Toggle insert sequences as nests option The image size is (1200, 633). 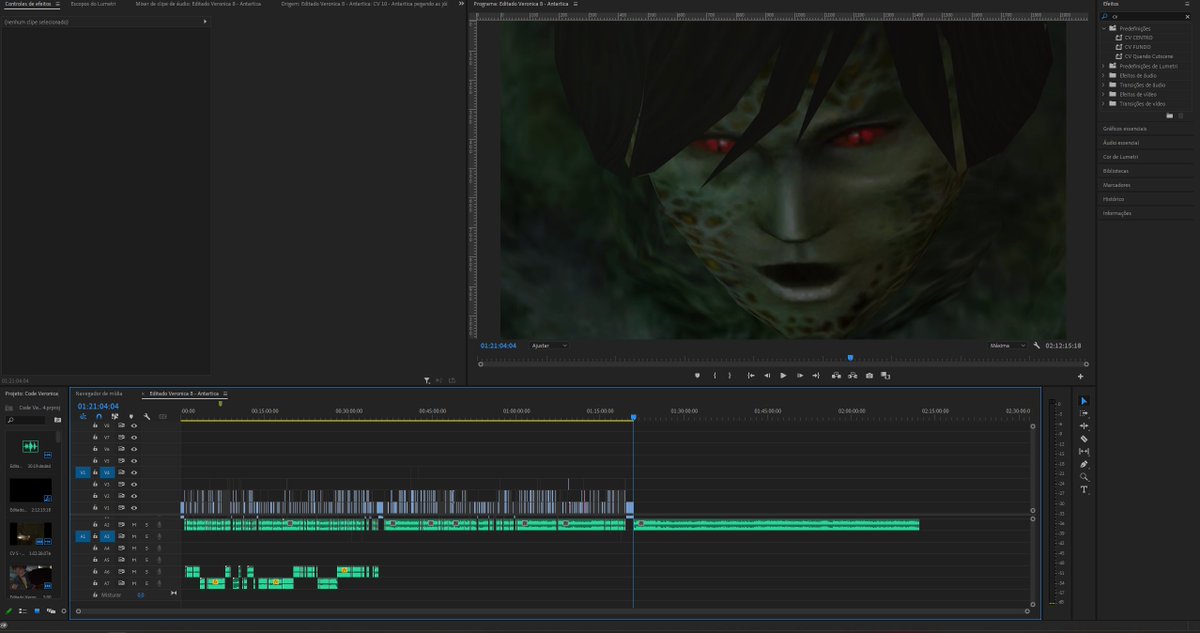click(x=83, y=416)
